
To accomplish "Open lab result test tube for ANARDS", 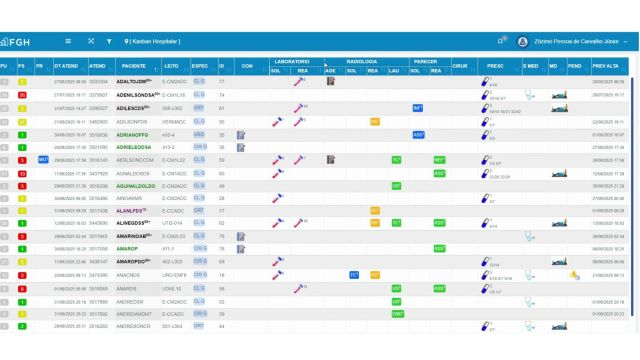I will point(299,289).
